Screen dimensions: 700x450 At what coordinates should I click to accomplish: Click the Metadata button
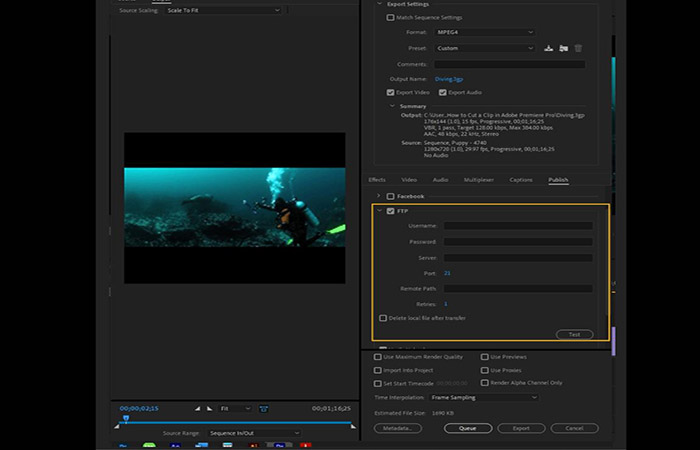pyautogui.click(x=397, y=428)
